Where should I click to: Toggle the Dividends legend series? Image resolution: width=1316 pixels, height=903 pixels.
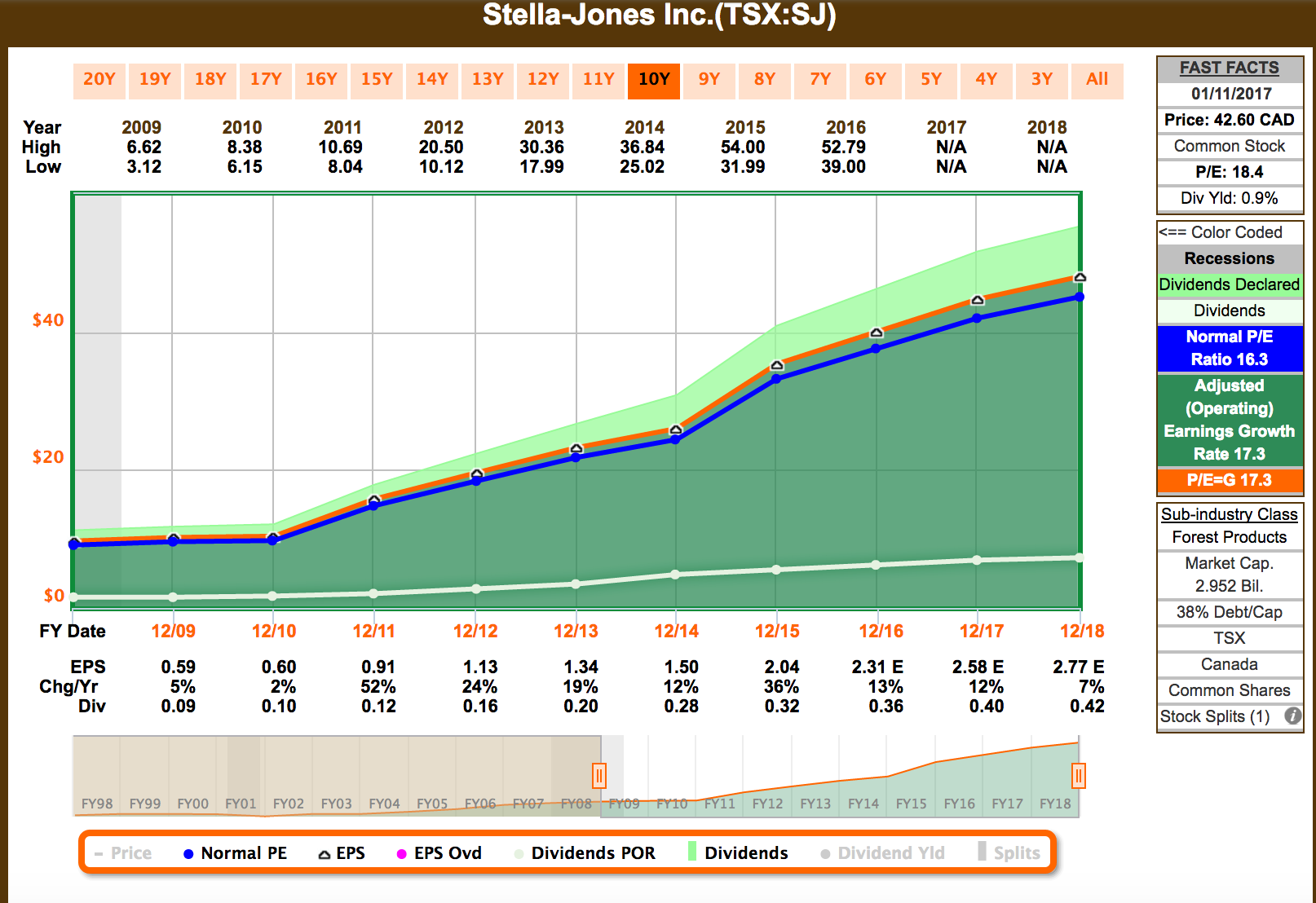pyautogui.click(x=738, y=853)
